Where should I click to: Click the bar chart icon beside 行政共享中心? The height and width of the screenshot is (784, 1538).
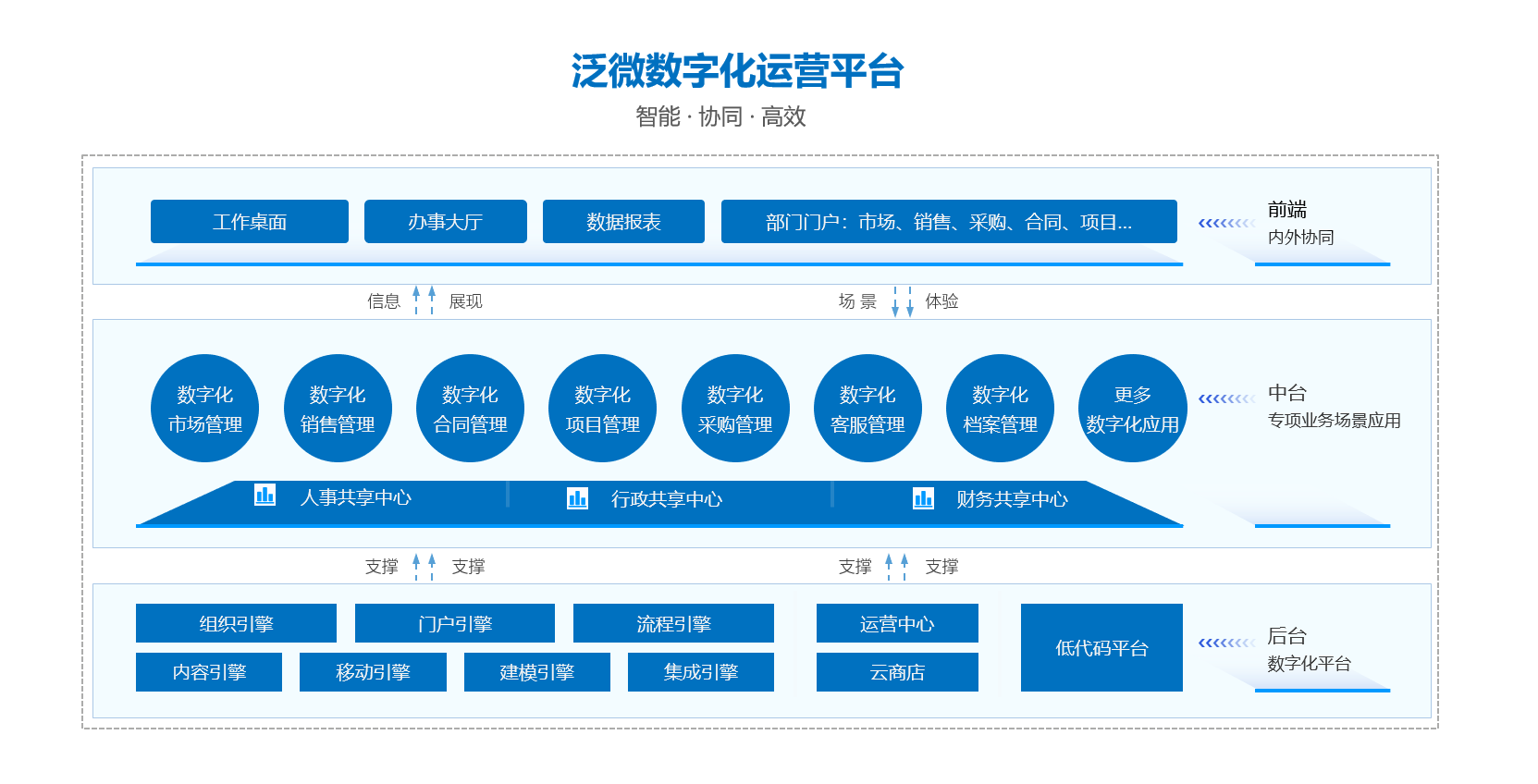point(577,498)
